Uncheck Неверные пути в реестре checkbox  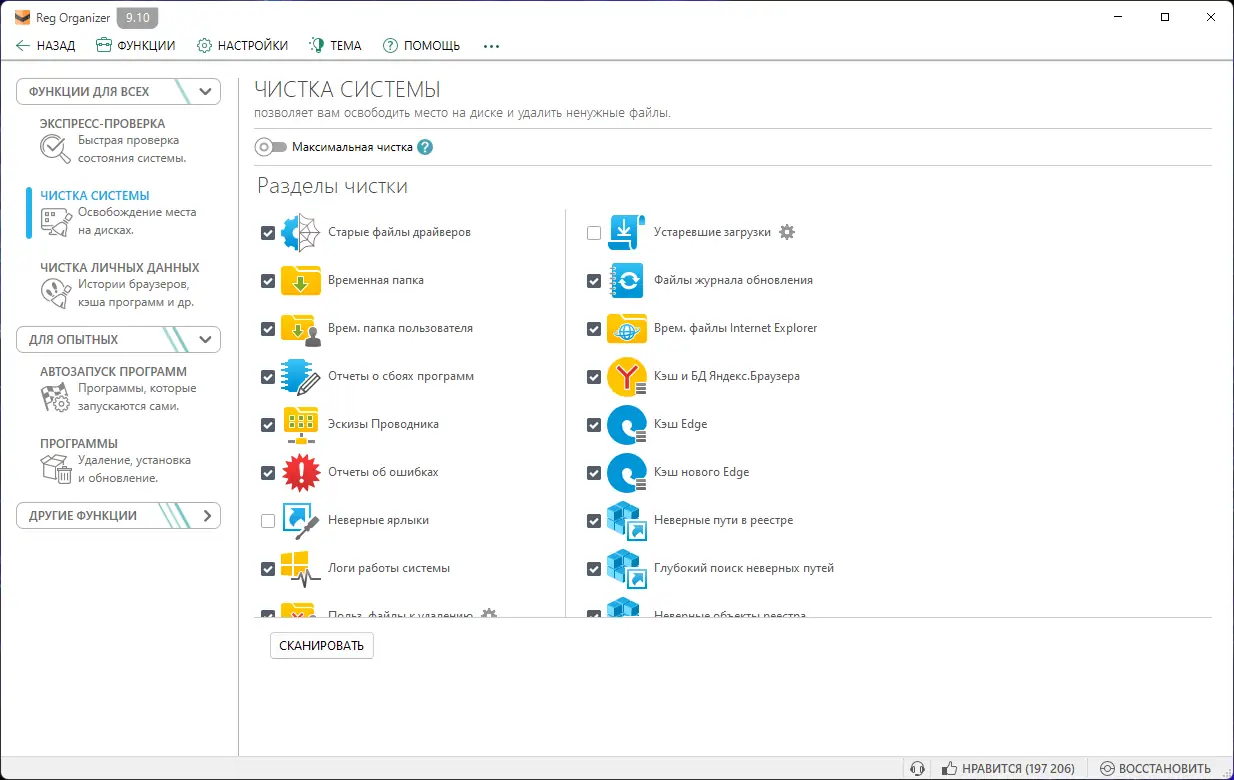(x=594, y=520)
